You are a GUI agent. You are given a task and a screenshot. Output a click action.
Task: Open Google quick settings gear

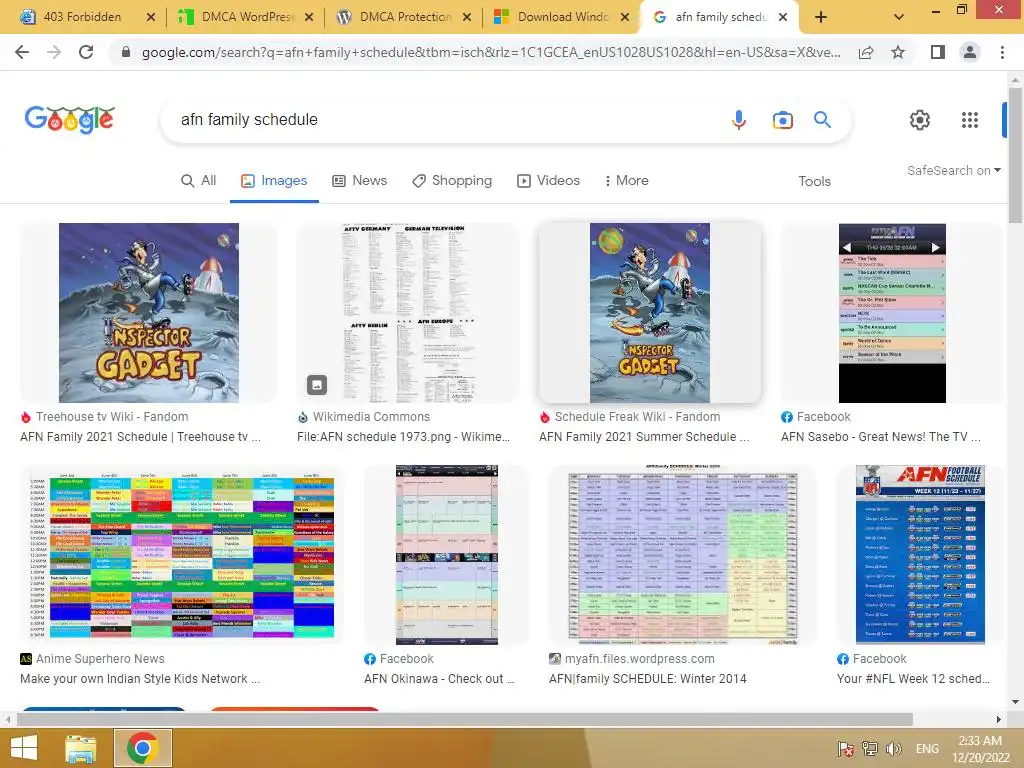pyautogui.click(x=920, y=120)
